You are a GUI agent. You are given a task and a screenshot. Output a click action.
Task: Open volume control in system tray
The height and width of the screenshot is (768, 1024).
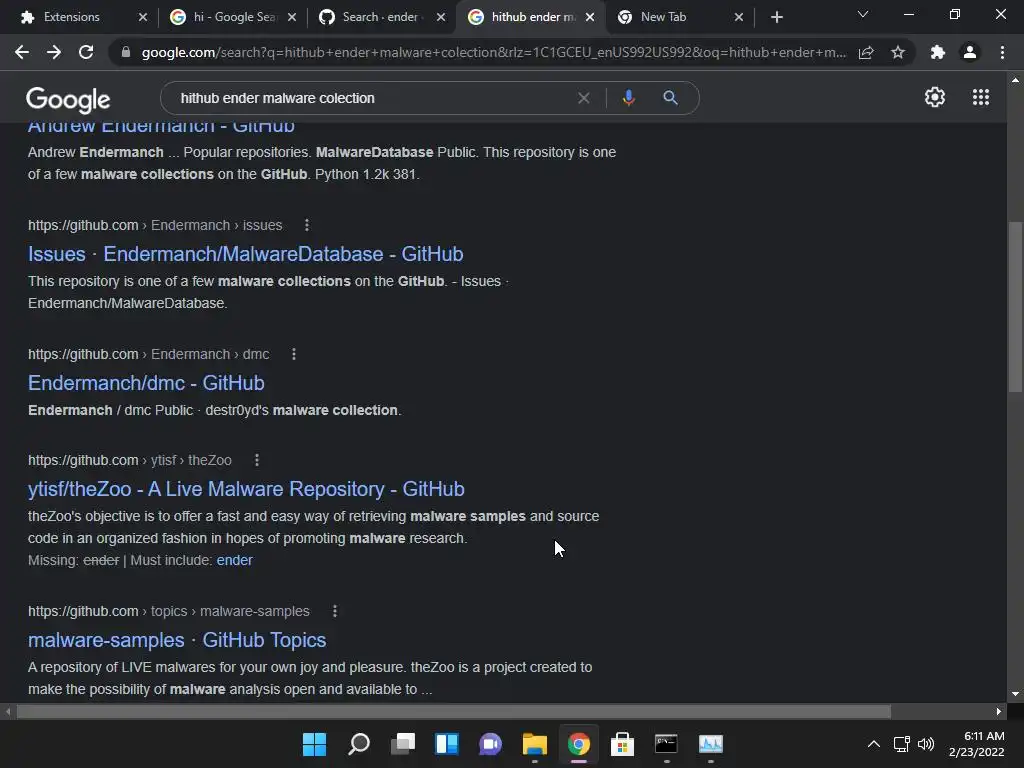(926, 744)
